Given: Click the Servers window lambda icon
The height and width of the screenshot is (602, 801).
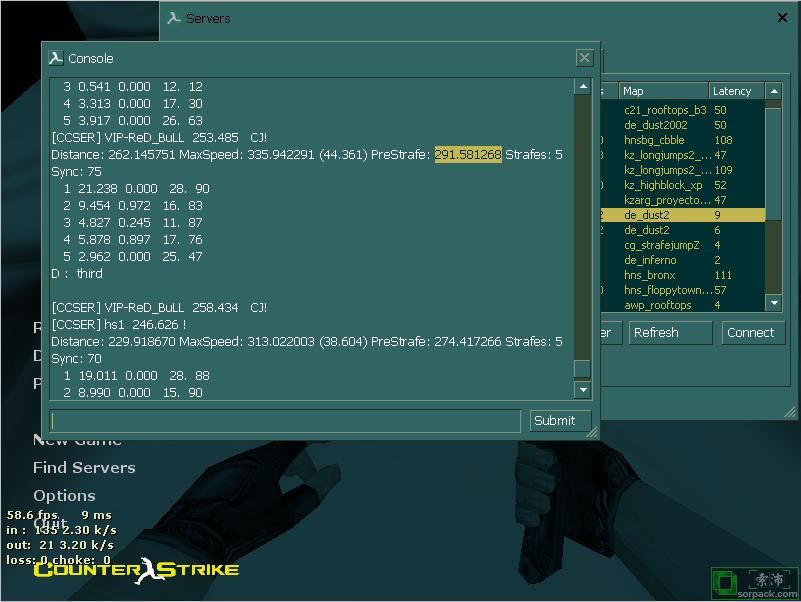Looking at the screenshot, I should pyautogui.click(x=174, y=18).
